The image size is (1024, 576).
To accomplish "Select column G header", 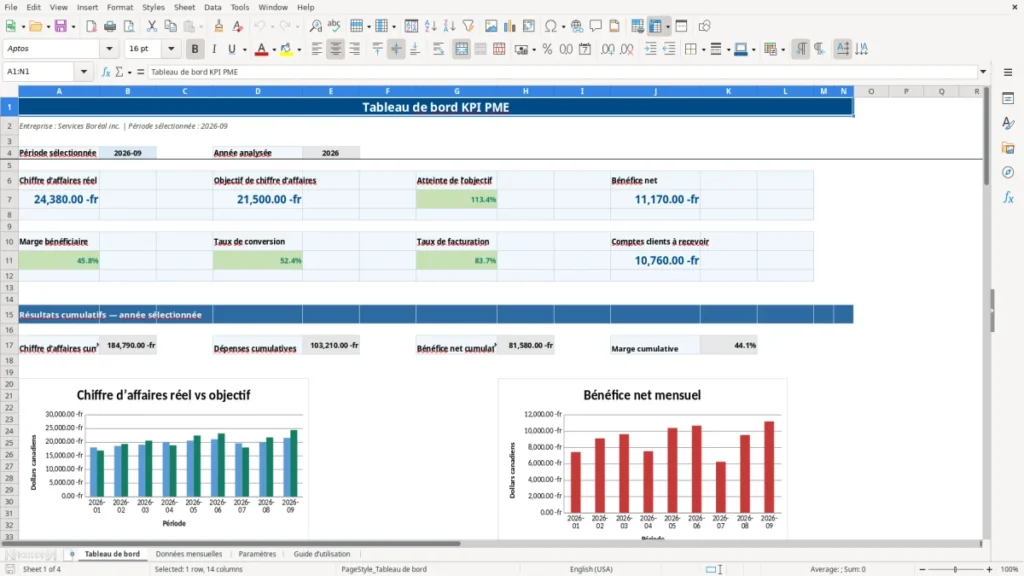I will (456, 91).
